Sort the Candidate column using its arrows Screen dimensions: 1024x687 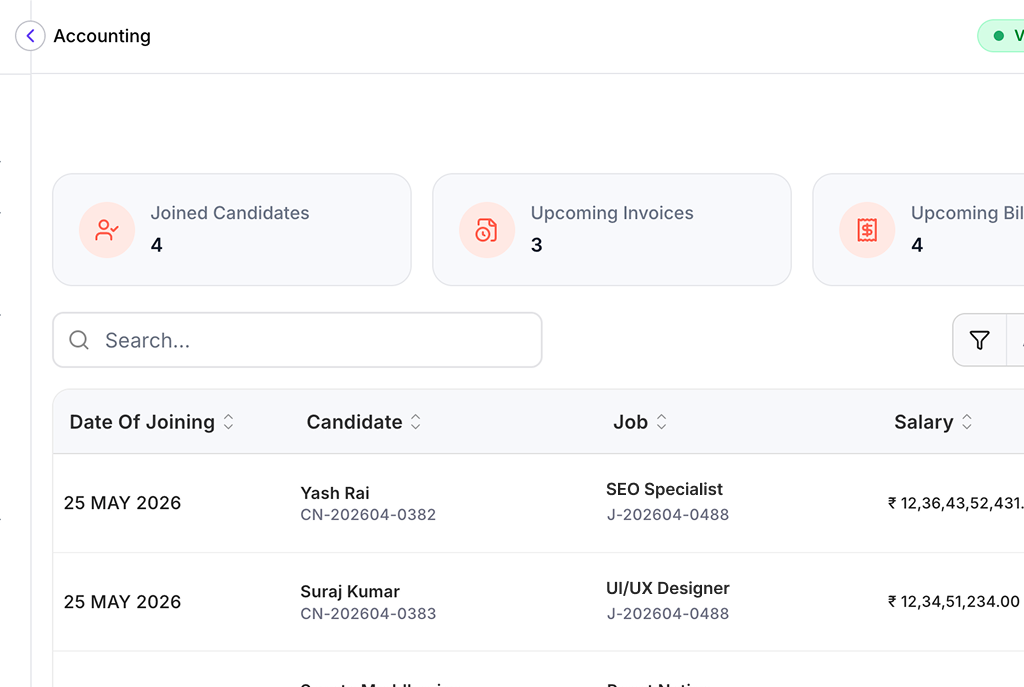[416, 422]
